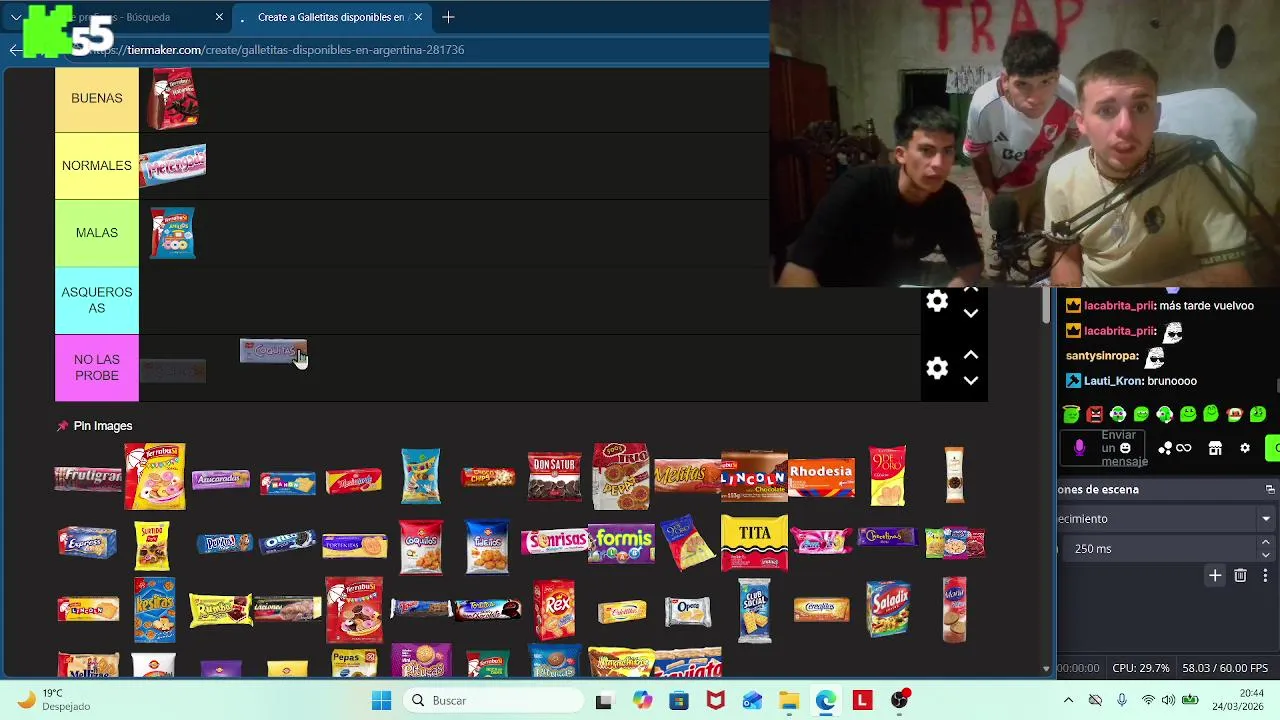Show hidden tray icons chevron
Screen dimensions: 1280x720
click(1068, 701)
